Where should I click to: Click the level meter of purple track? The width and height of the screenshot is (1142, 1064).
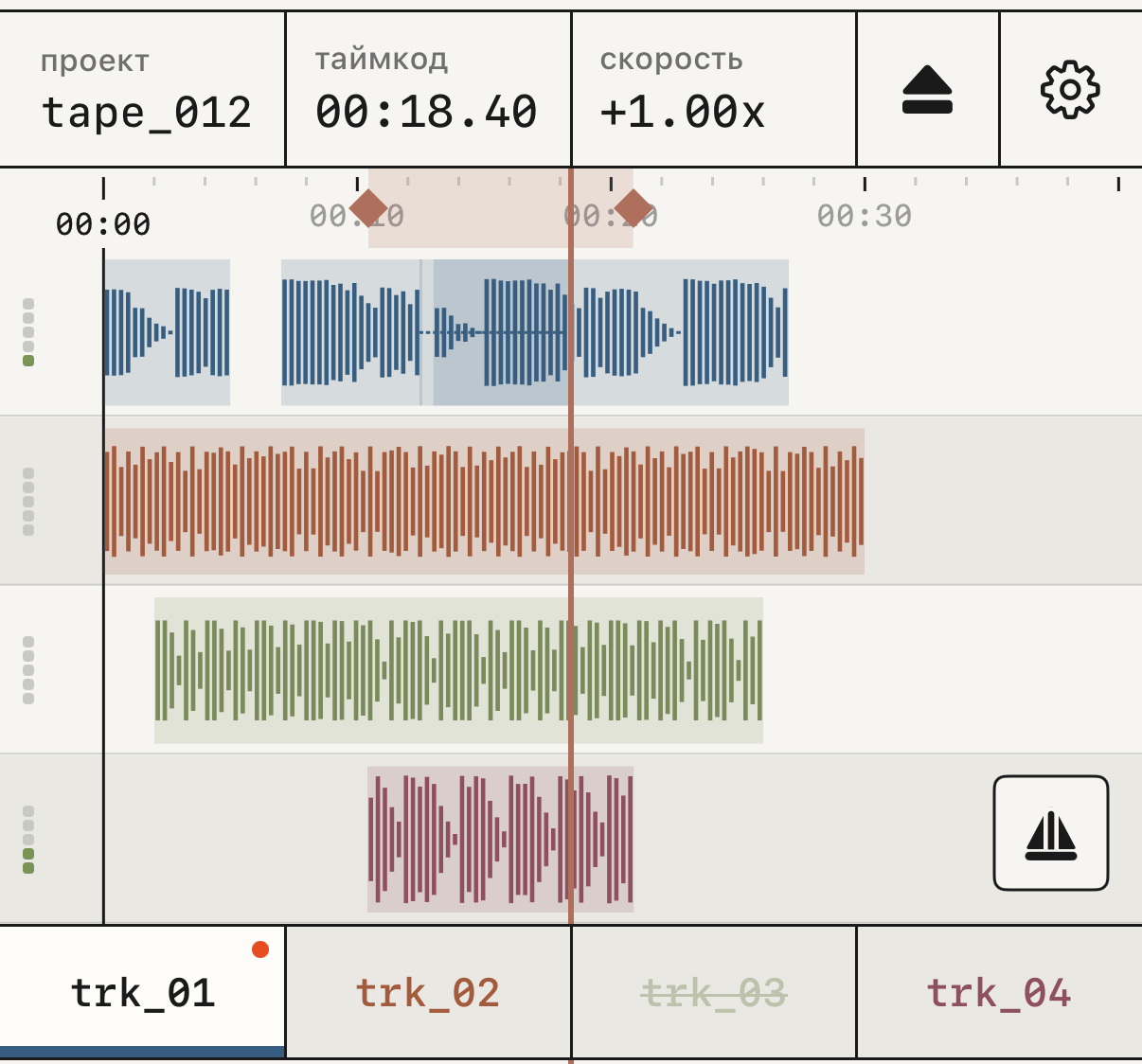pos(28,840)
